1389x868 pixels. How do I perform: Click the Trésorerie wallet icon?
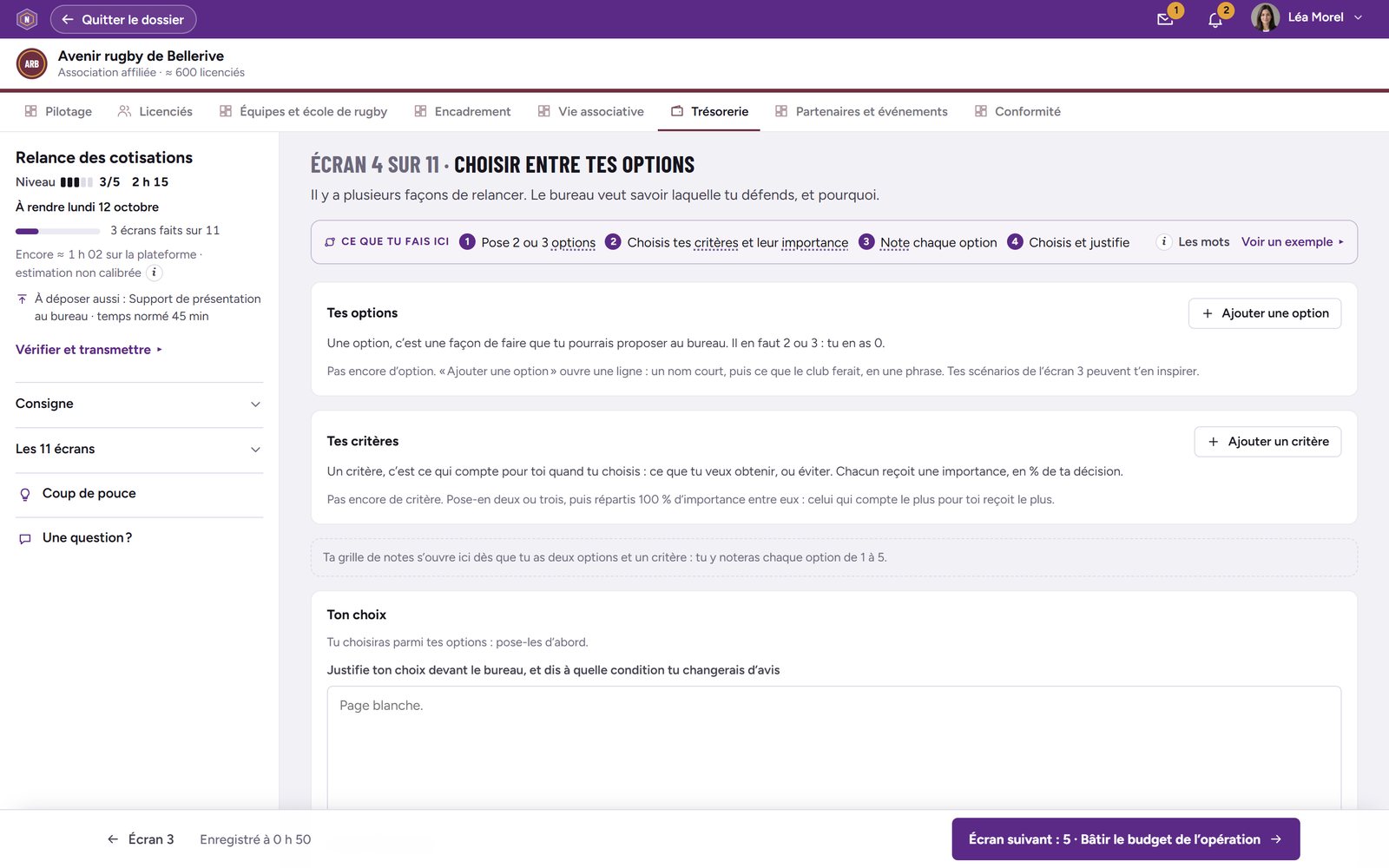pyautogui.click(x=677, y=111)
